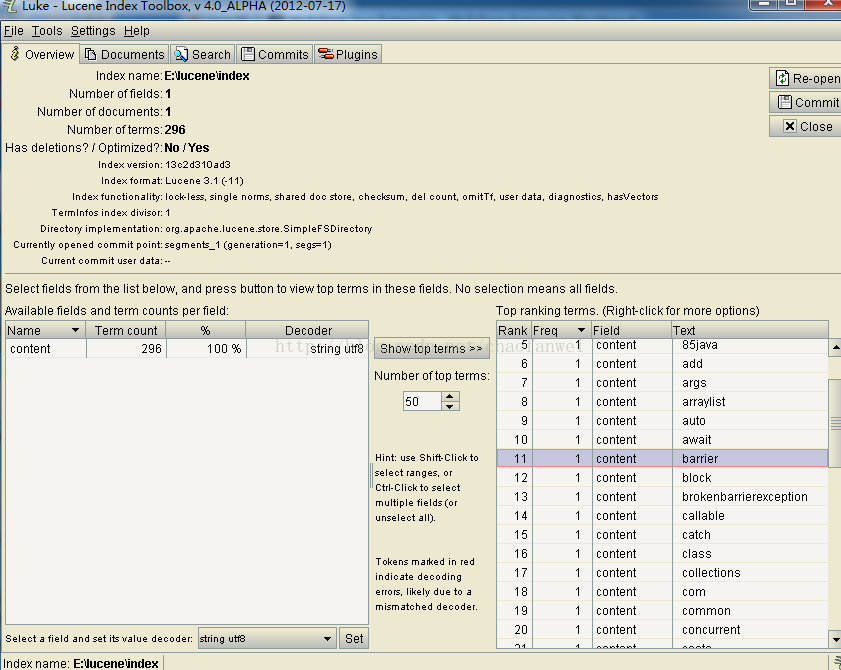Click the Commit button
841x670 pixels.
[x=805, y=102]
